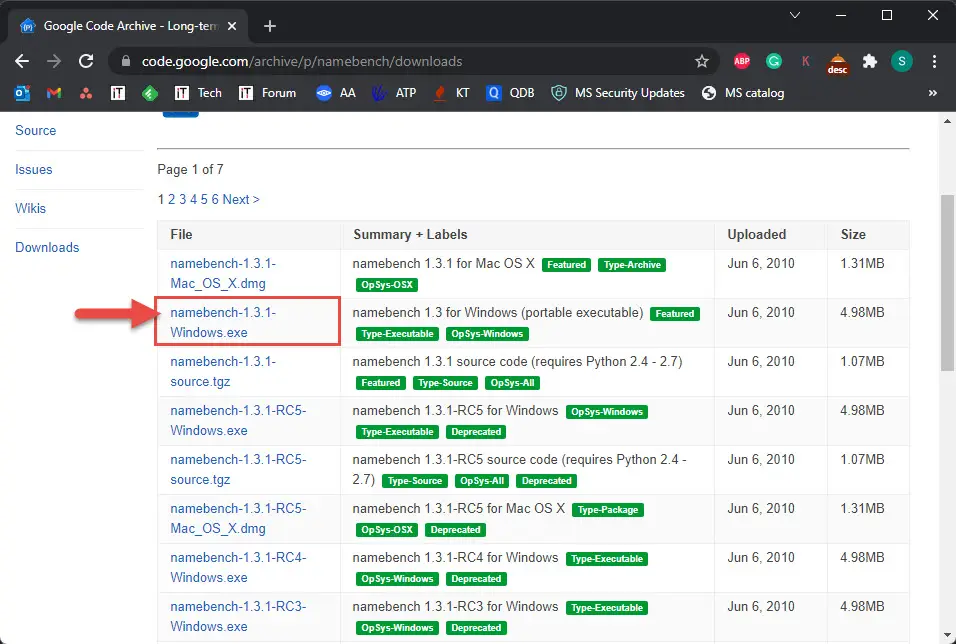
Task: Open the green S profile avatar
Action: click(x=902, y=61)
